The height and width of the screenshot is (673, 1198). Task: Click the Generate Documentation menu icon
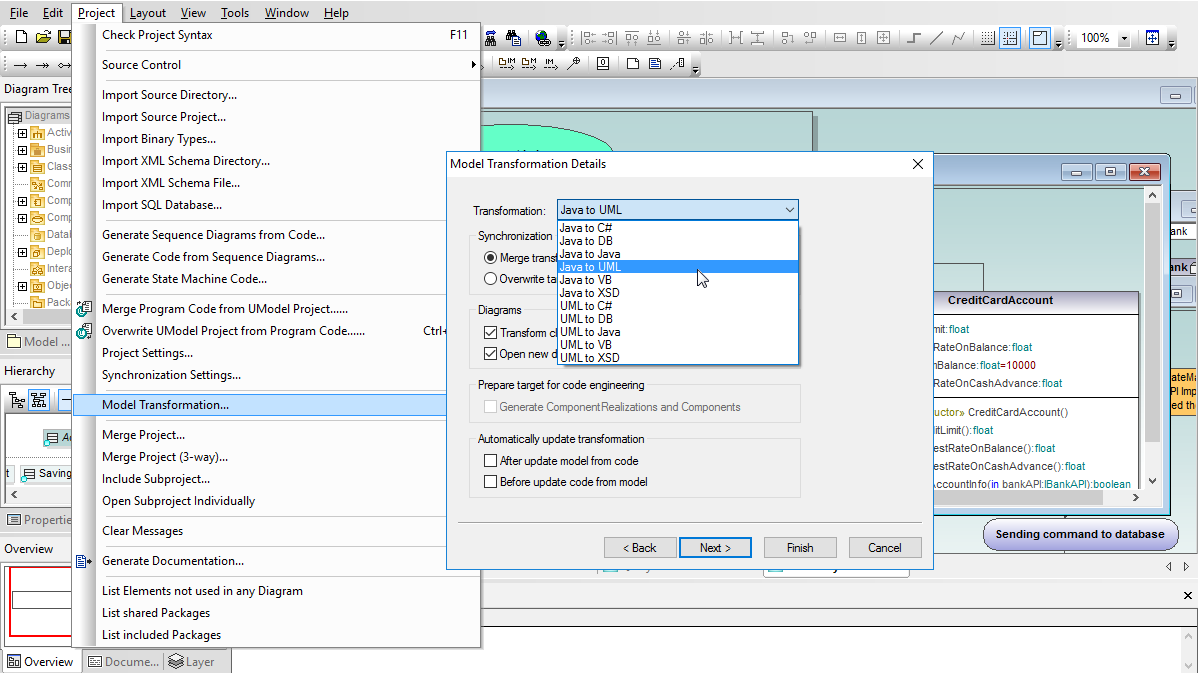coord(84,561)
